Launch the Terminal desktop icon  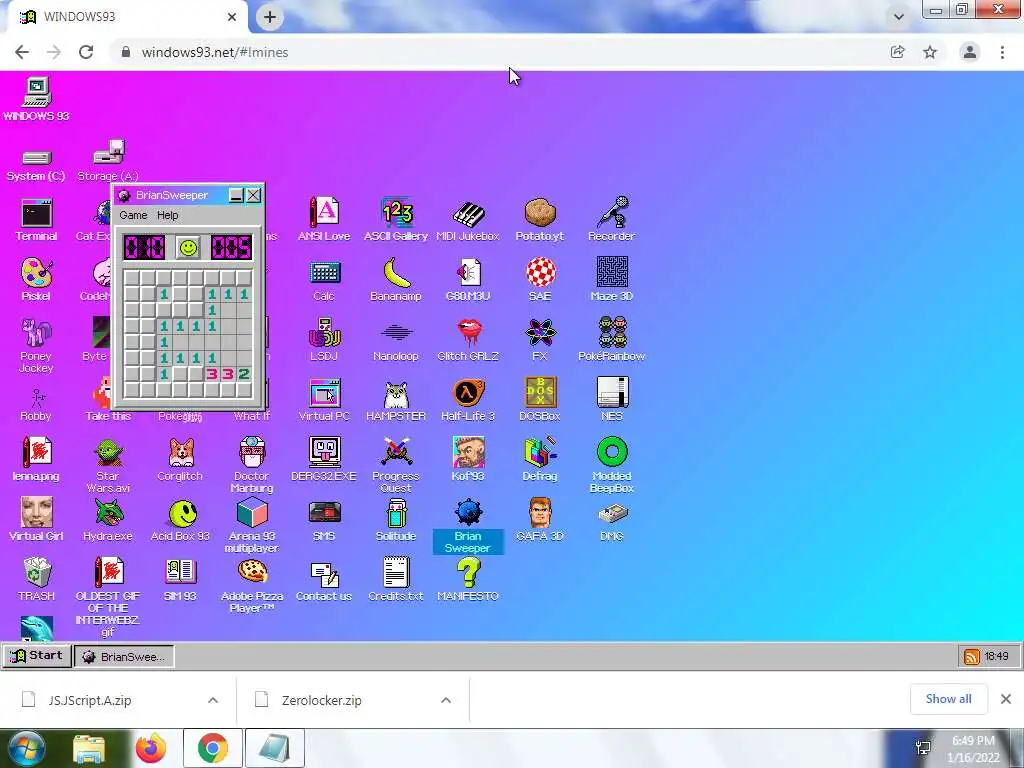pos(37,213)
